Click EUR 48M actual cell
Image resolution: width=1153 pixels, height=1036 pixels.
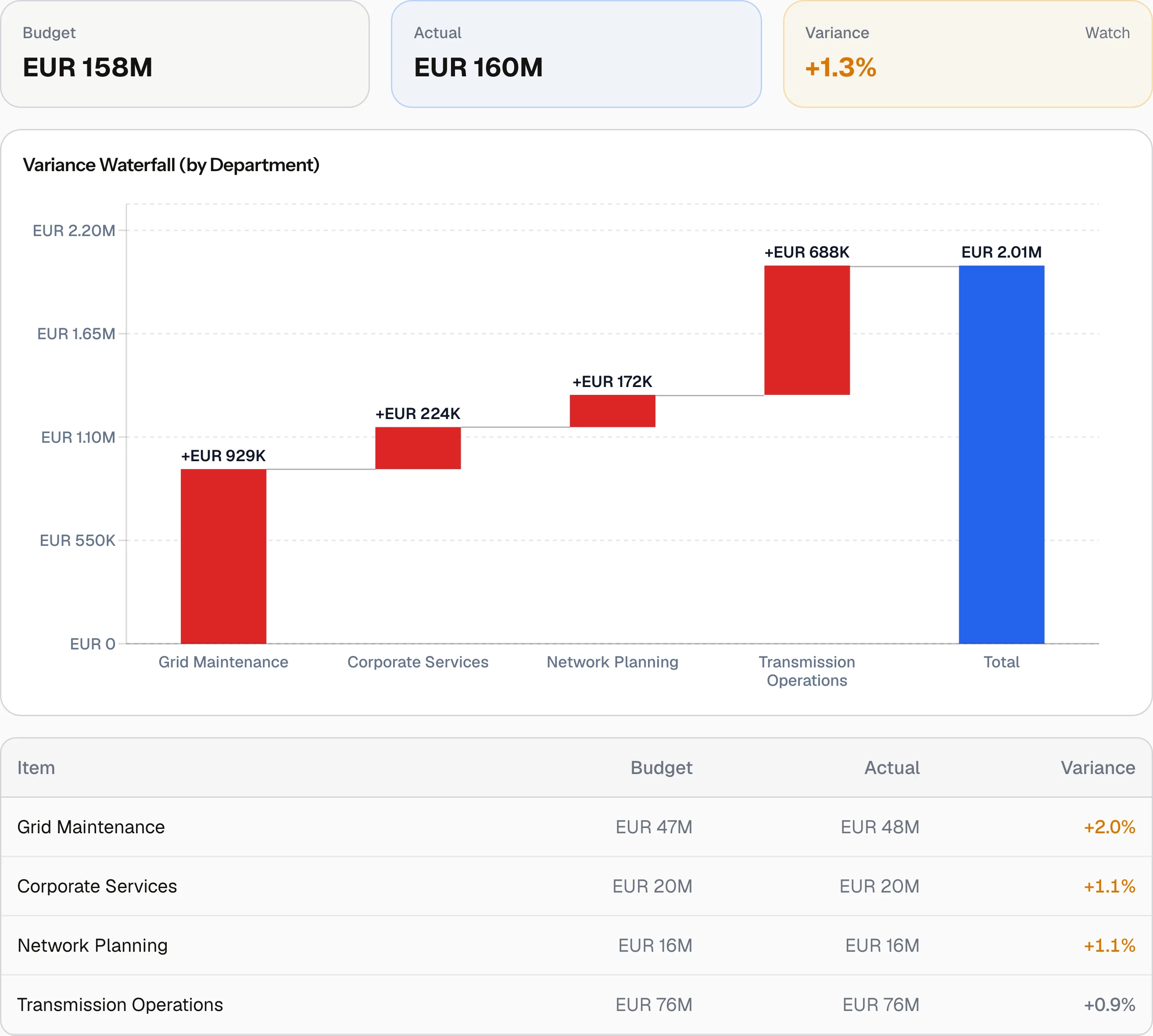[x=880, y=827]
